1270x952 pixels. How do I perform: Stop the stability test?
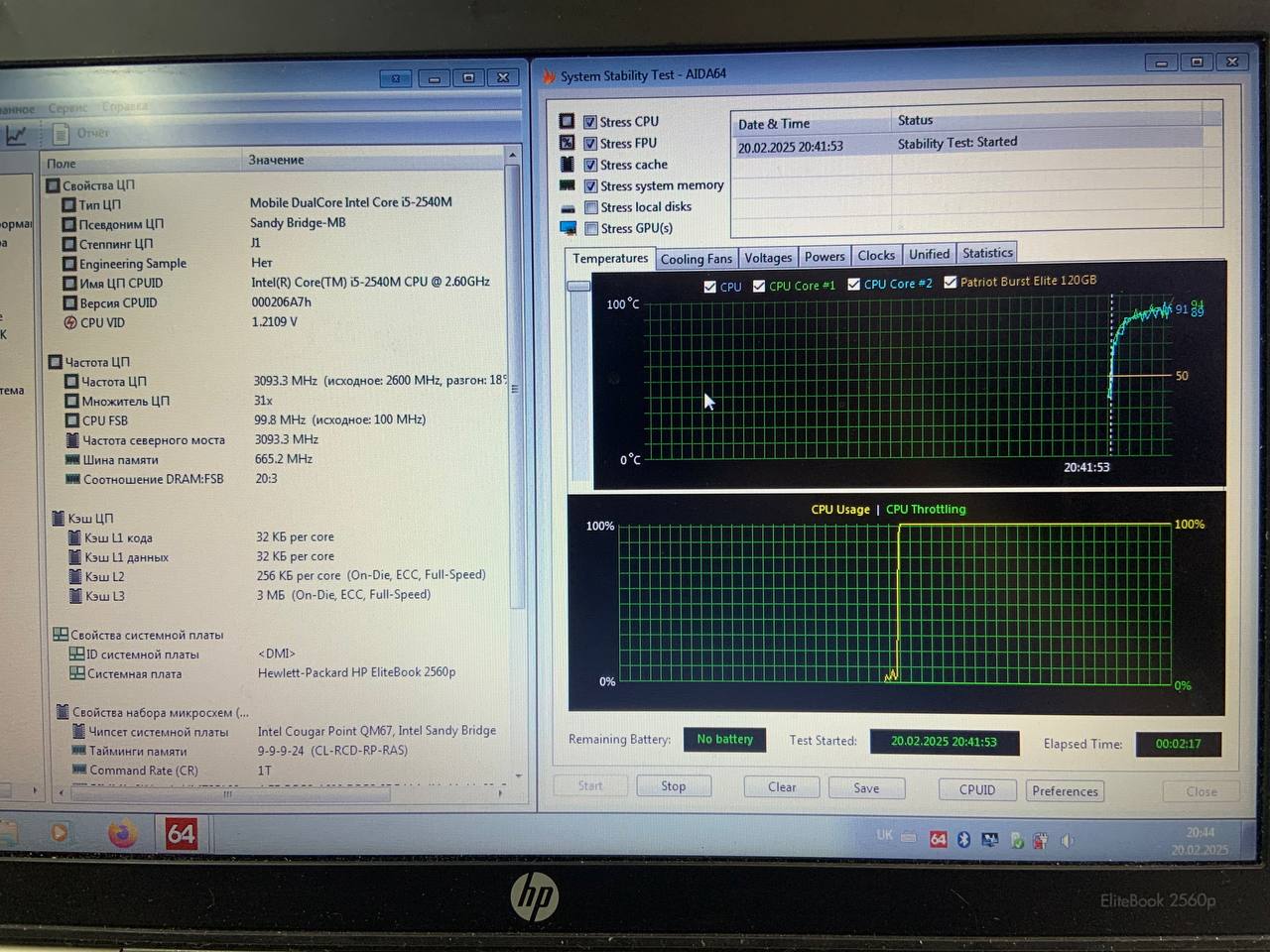[x=674, y=786]
